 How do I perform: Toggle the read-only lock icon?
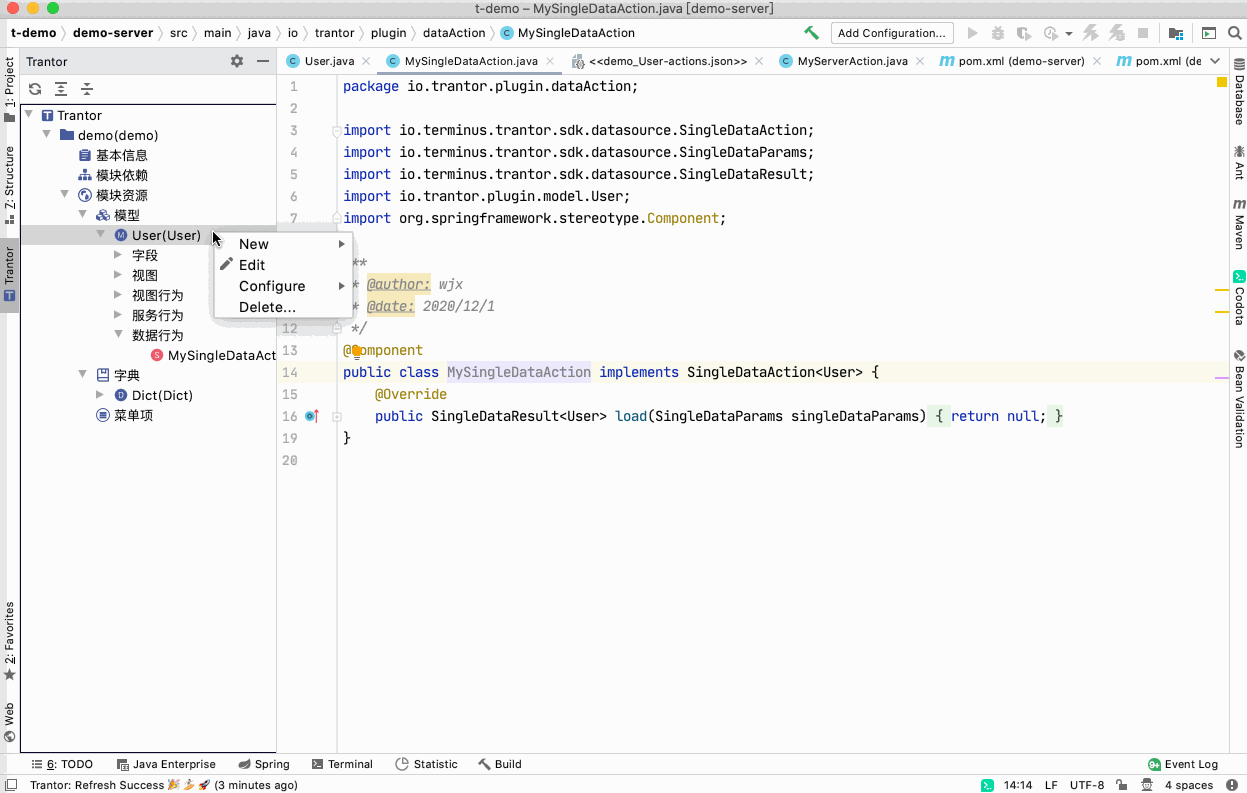click(x=1122, y=785)
